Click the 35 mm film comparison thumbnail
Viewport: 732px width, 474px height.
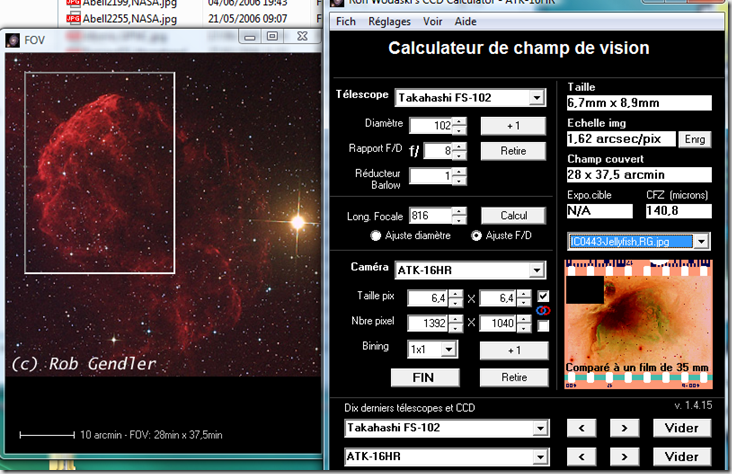click(x=639, y=325)
